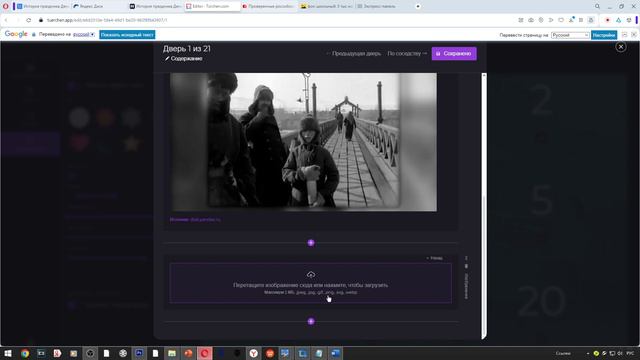Reload the page
Viewport: 640px width, 360px height.
[28, 20]
